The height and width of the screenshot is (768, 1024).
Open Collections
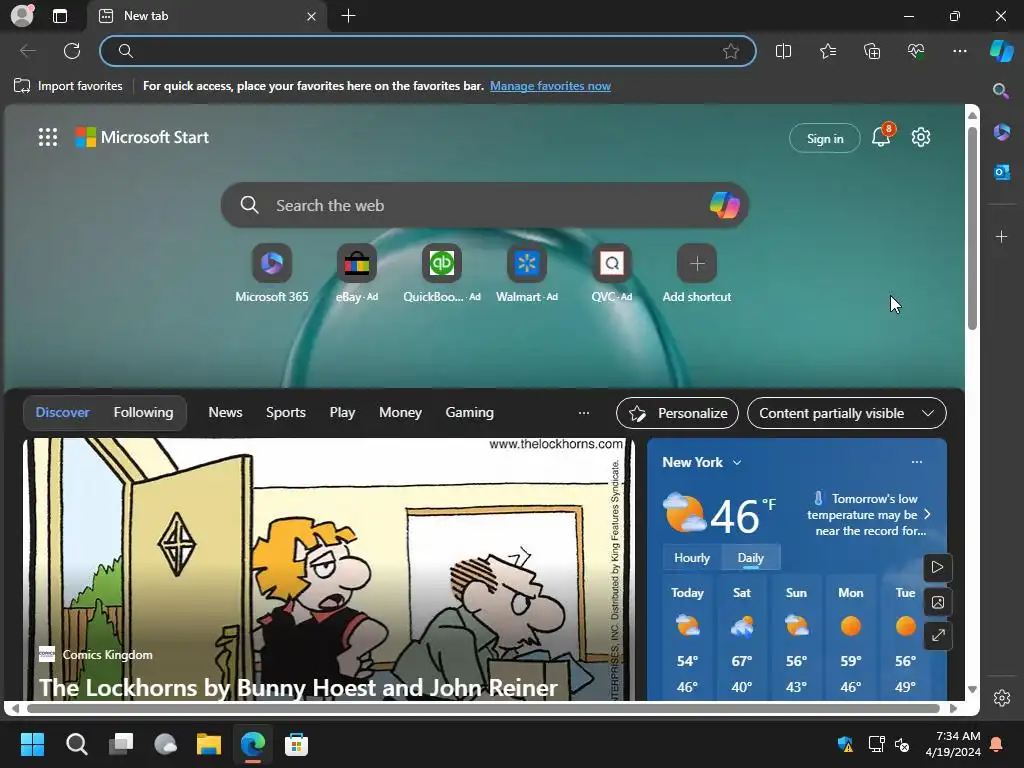(x=872, y=51)
